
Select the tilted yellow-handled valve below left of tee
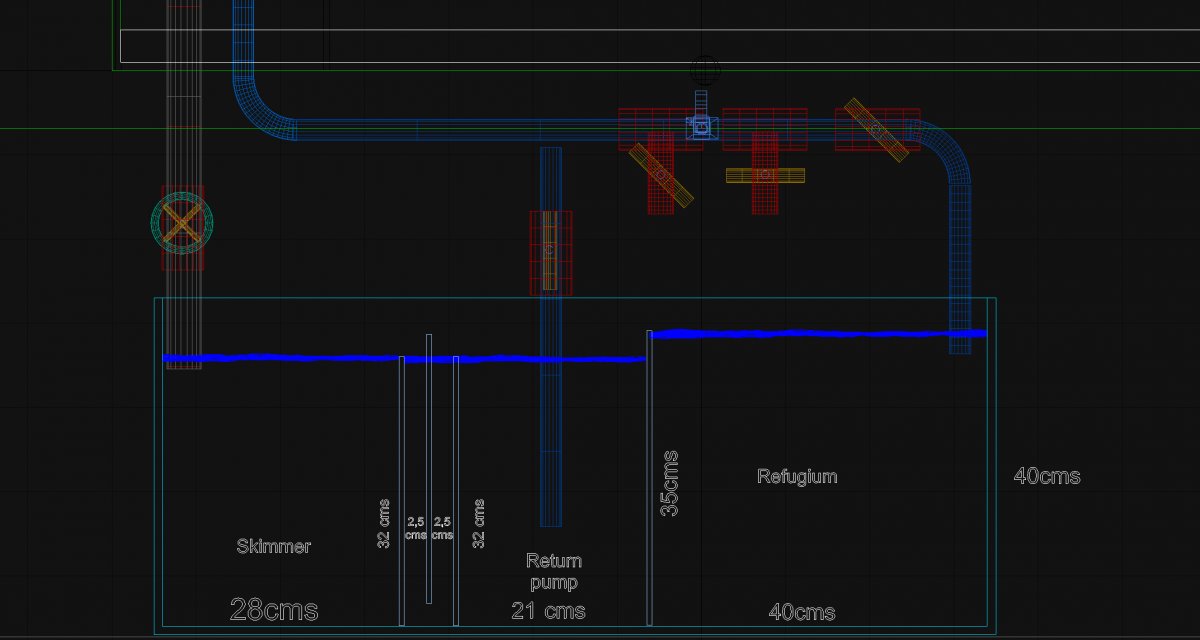point(661,175)
